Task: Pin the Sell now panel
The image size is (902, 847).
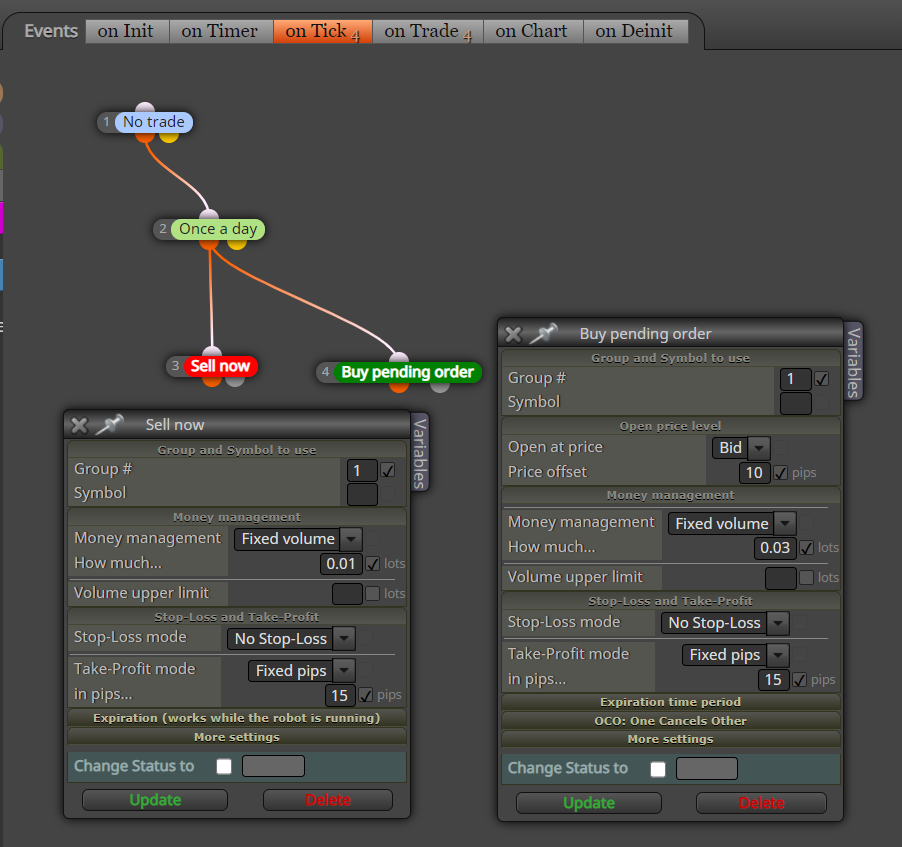Action: (109, 425)
